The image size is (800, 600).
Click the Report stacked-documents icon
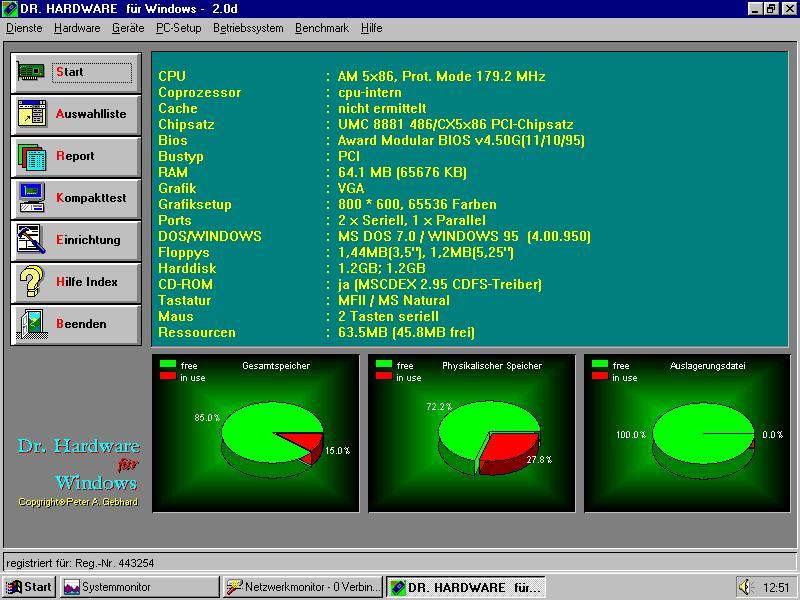point(32,156)
